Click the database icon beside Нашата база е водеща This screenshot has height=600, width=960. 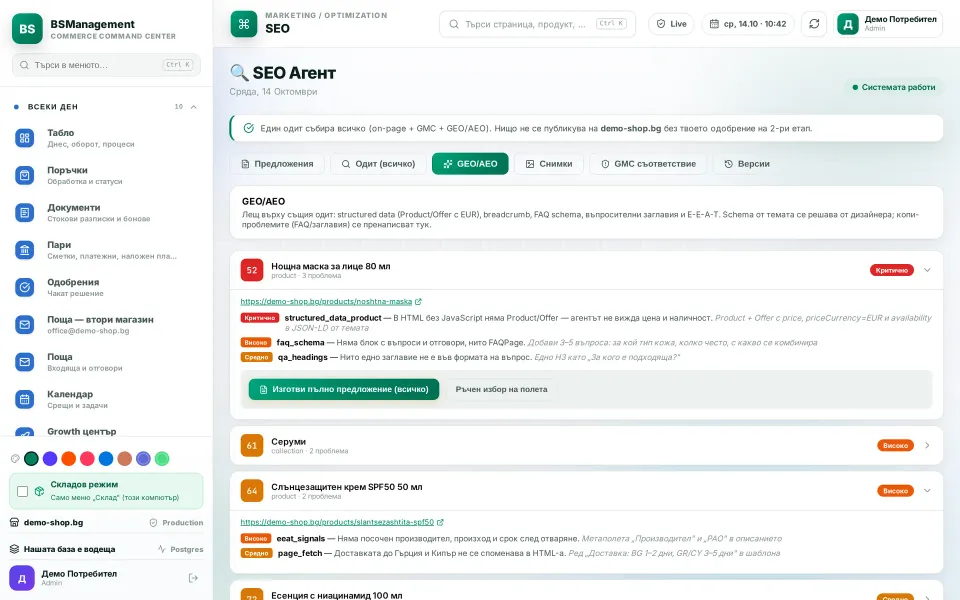[15, 549]
